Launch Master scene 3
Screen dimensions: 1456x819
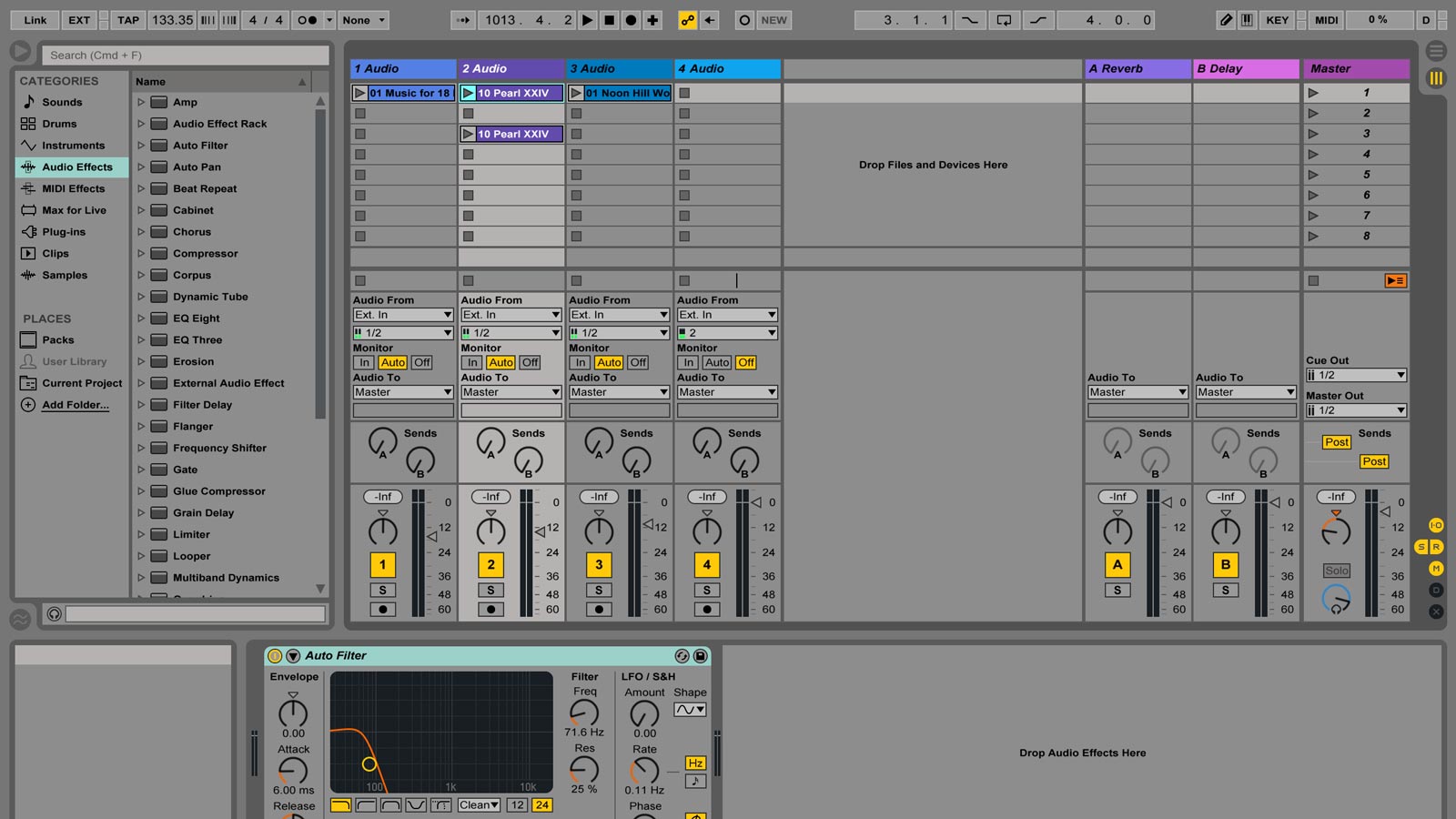click(1313, 134)
